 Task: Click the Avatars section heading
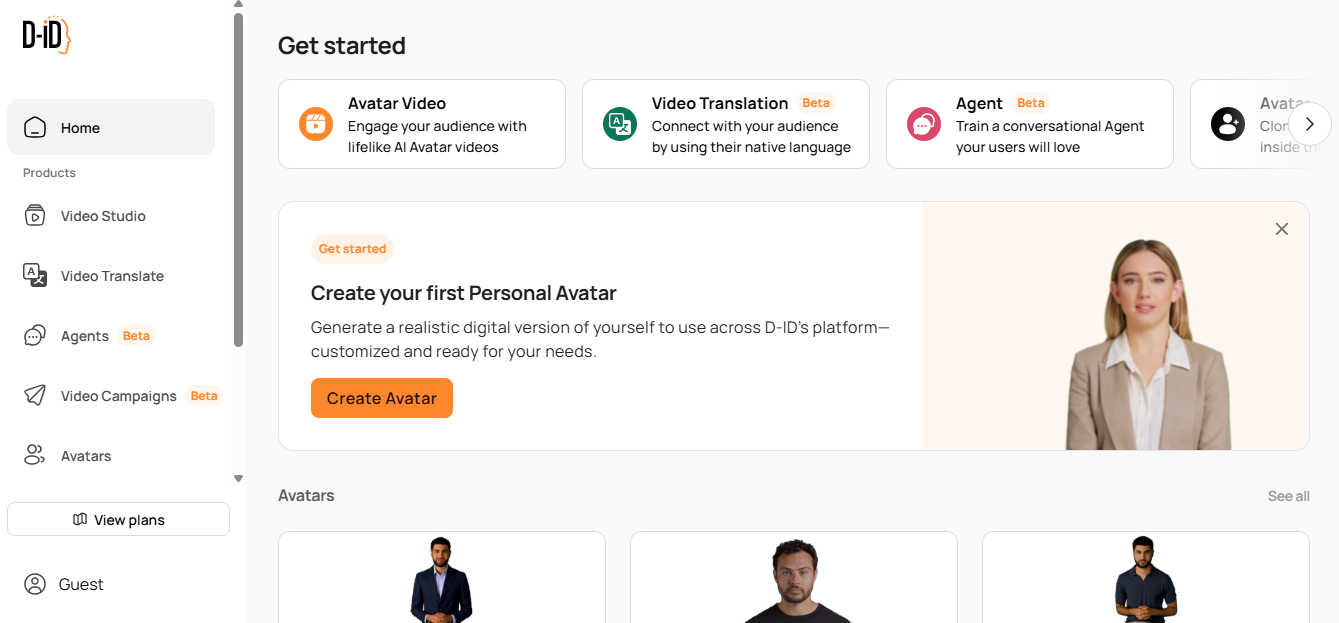point(306,495)
